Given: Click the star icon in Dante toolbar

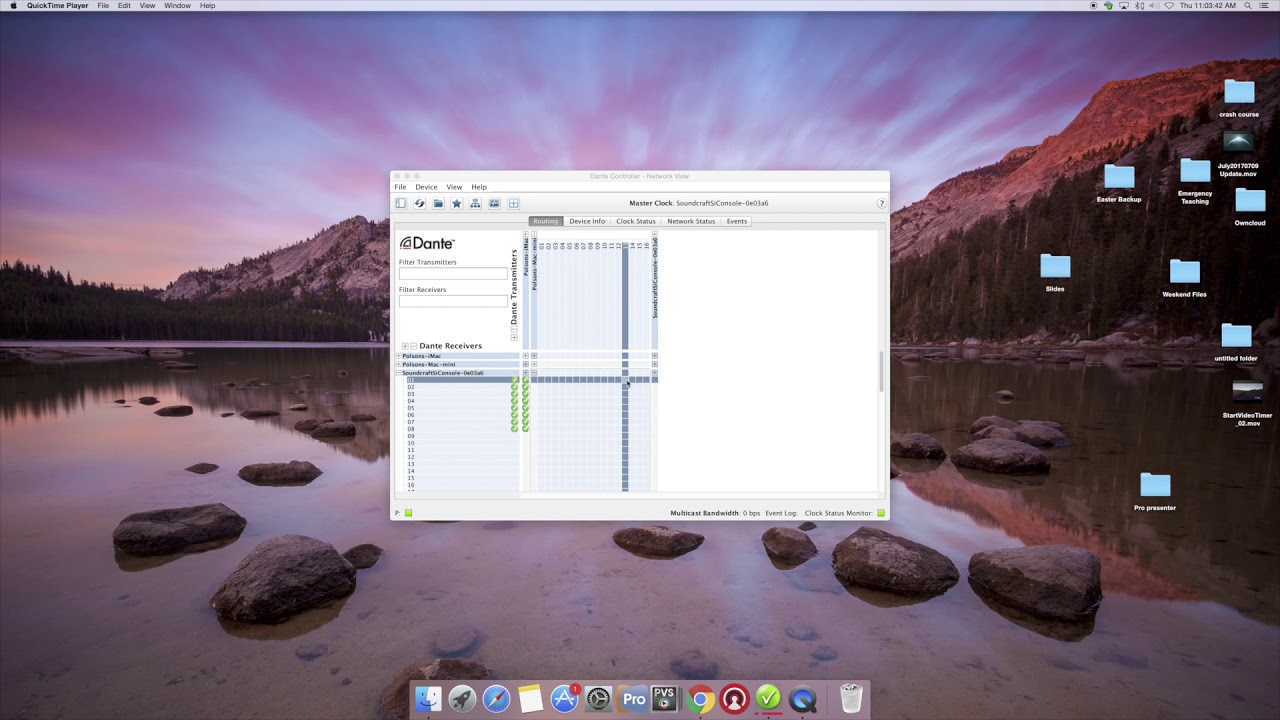Looking at the screenshot, I should coord(457,203).
